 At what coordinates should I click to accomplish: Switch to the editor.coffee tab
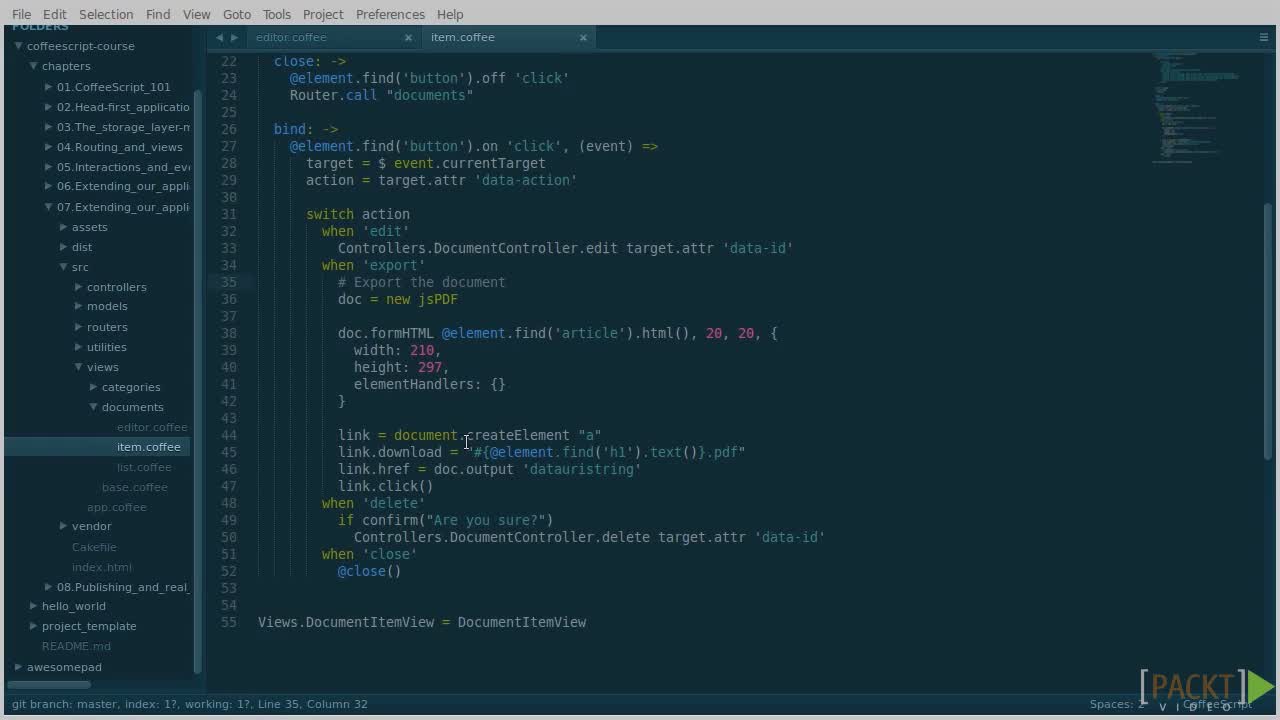click(291, 37)
